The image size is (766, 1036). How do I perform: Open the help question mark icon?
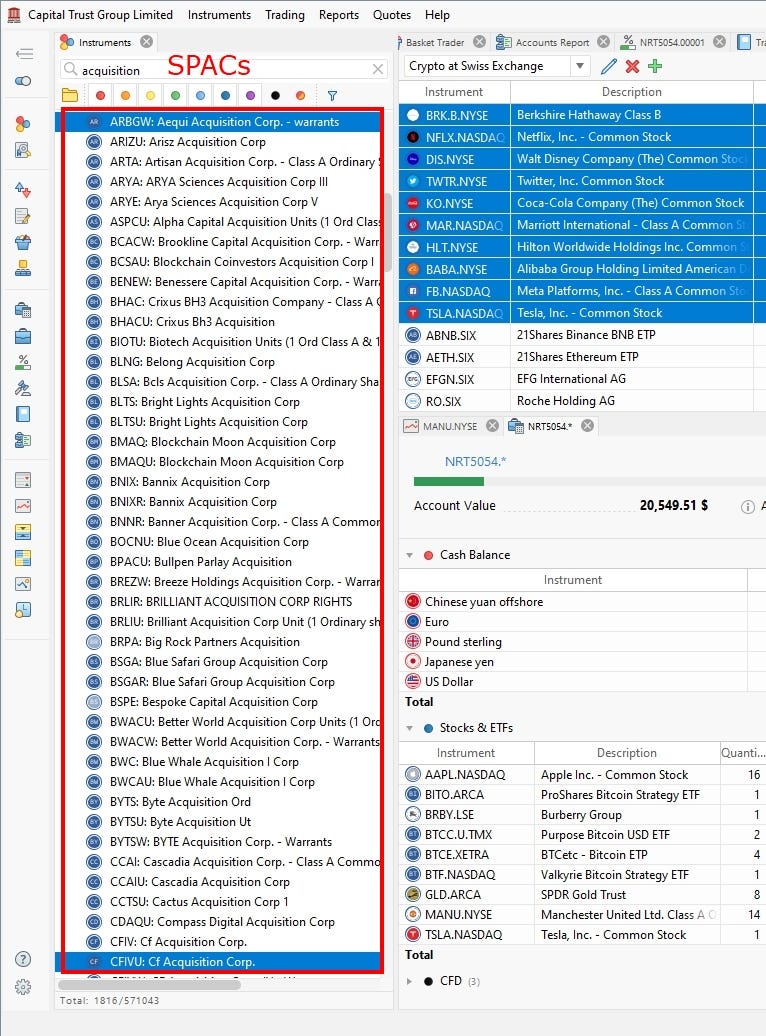click(23, 959)
